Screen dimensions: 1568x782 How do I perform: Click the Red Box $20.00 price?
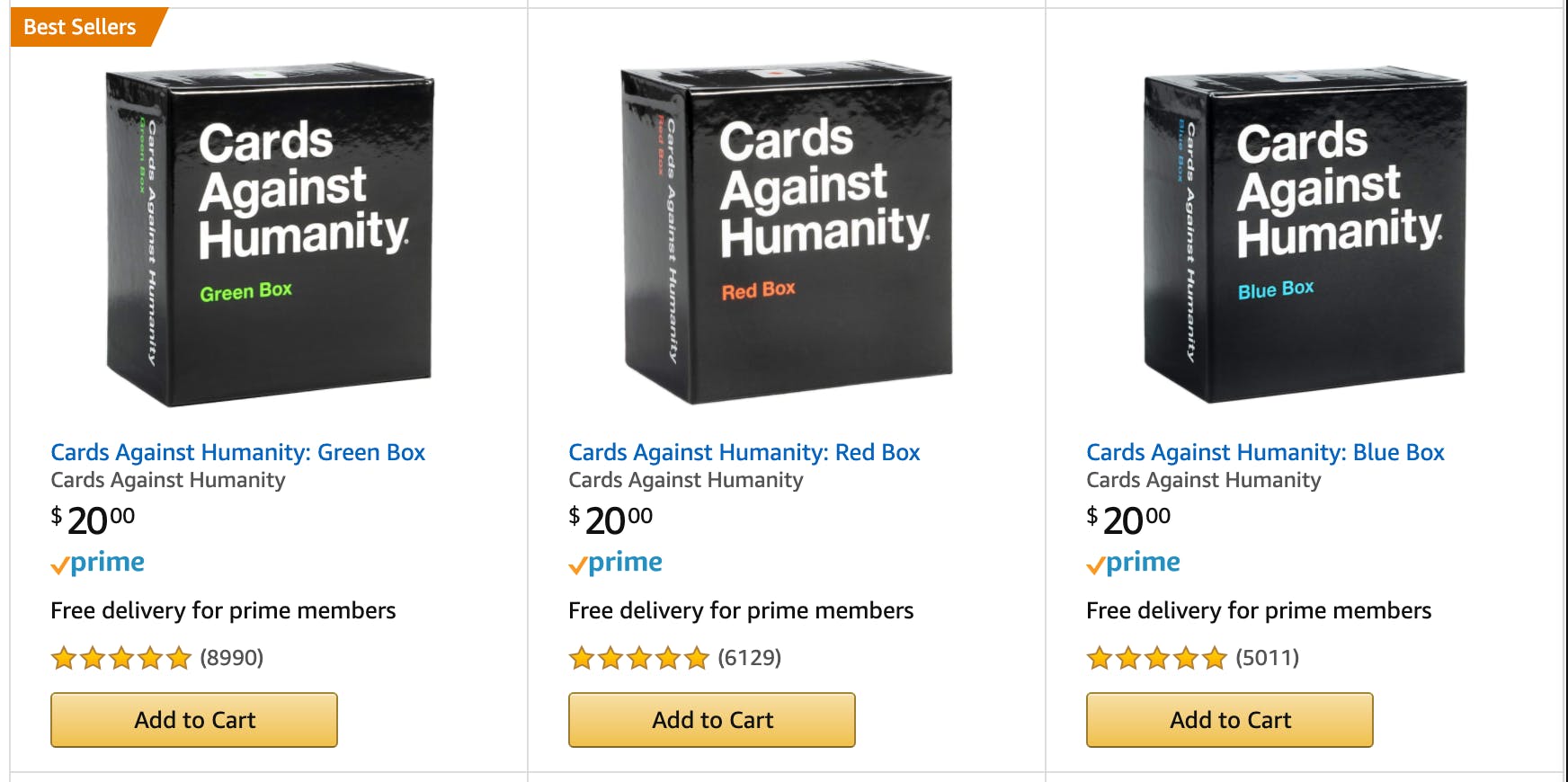(x=611, y=520)
